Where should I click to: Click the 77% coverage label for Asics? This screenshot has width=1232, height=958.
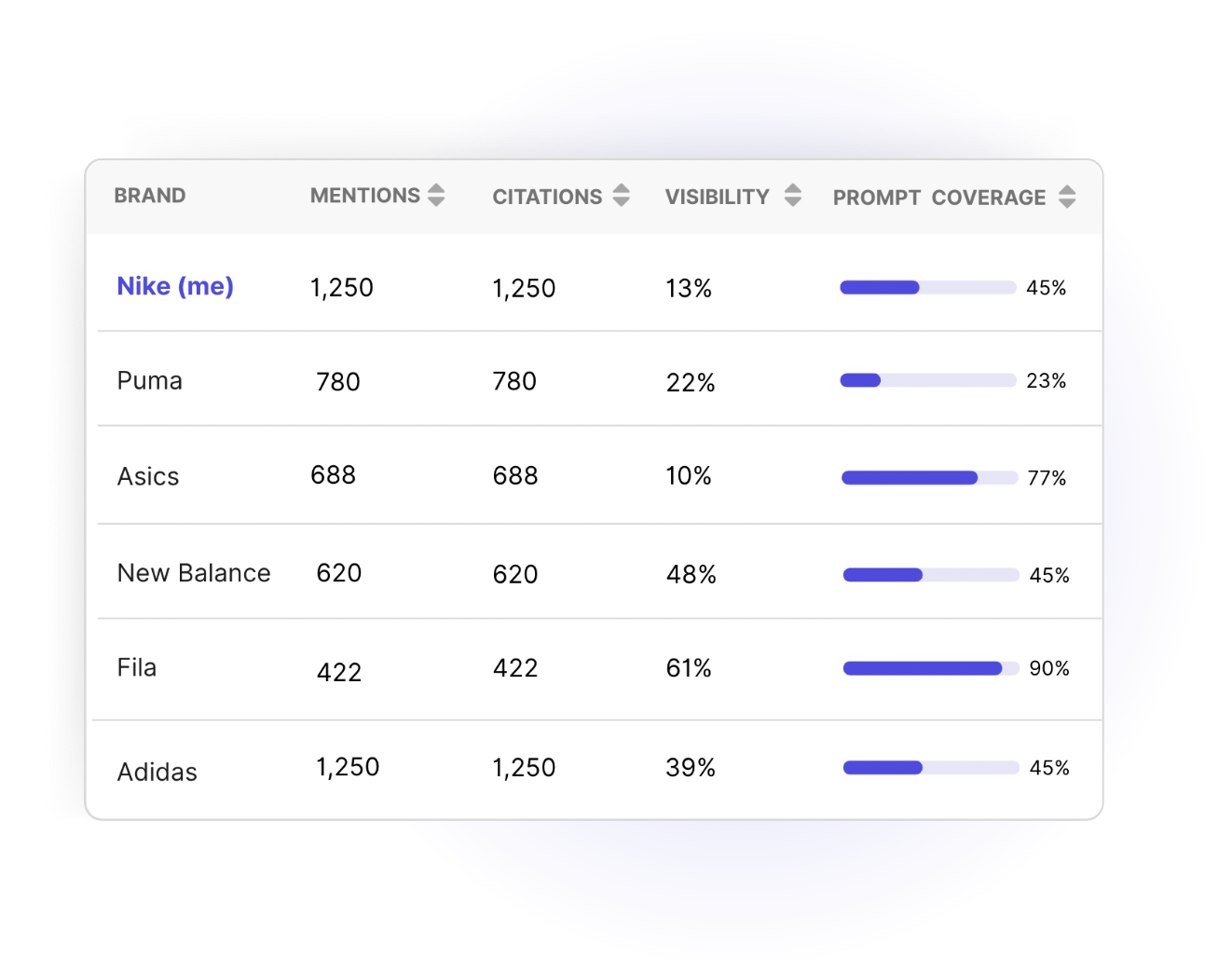click(1047, 478)
